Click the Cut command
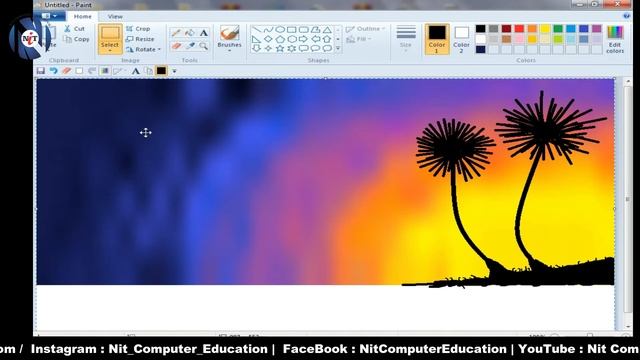Image resolution: width=640 pixels, height=360 pixels. click(74, 29)
